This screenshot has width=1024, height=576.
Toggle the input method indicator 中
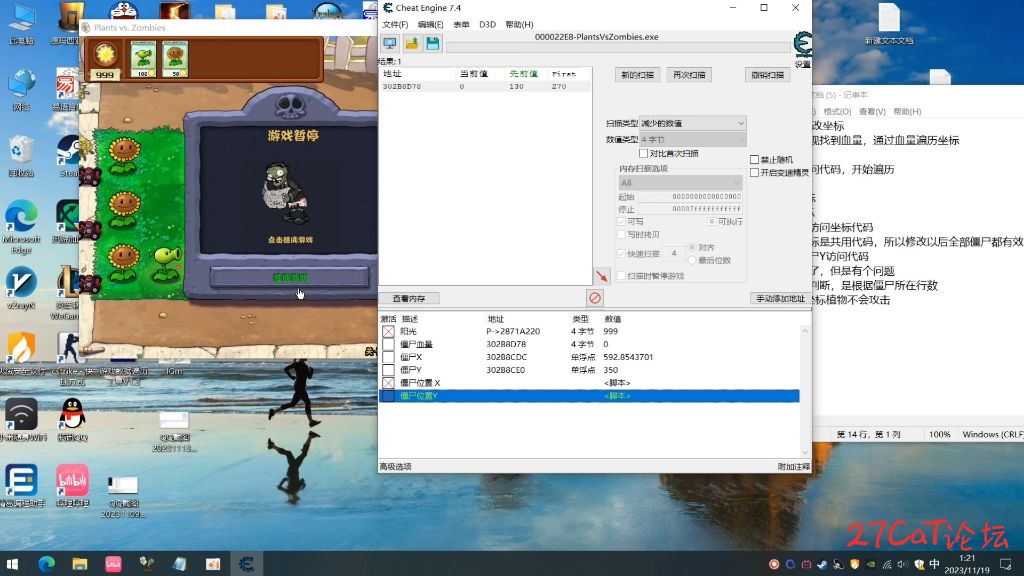(935, 564)
